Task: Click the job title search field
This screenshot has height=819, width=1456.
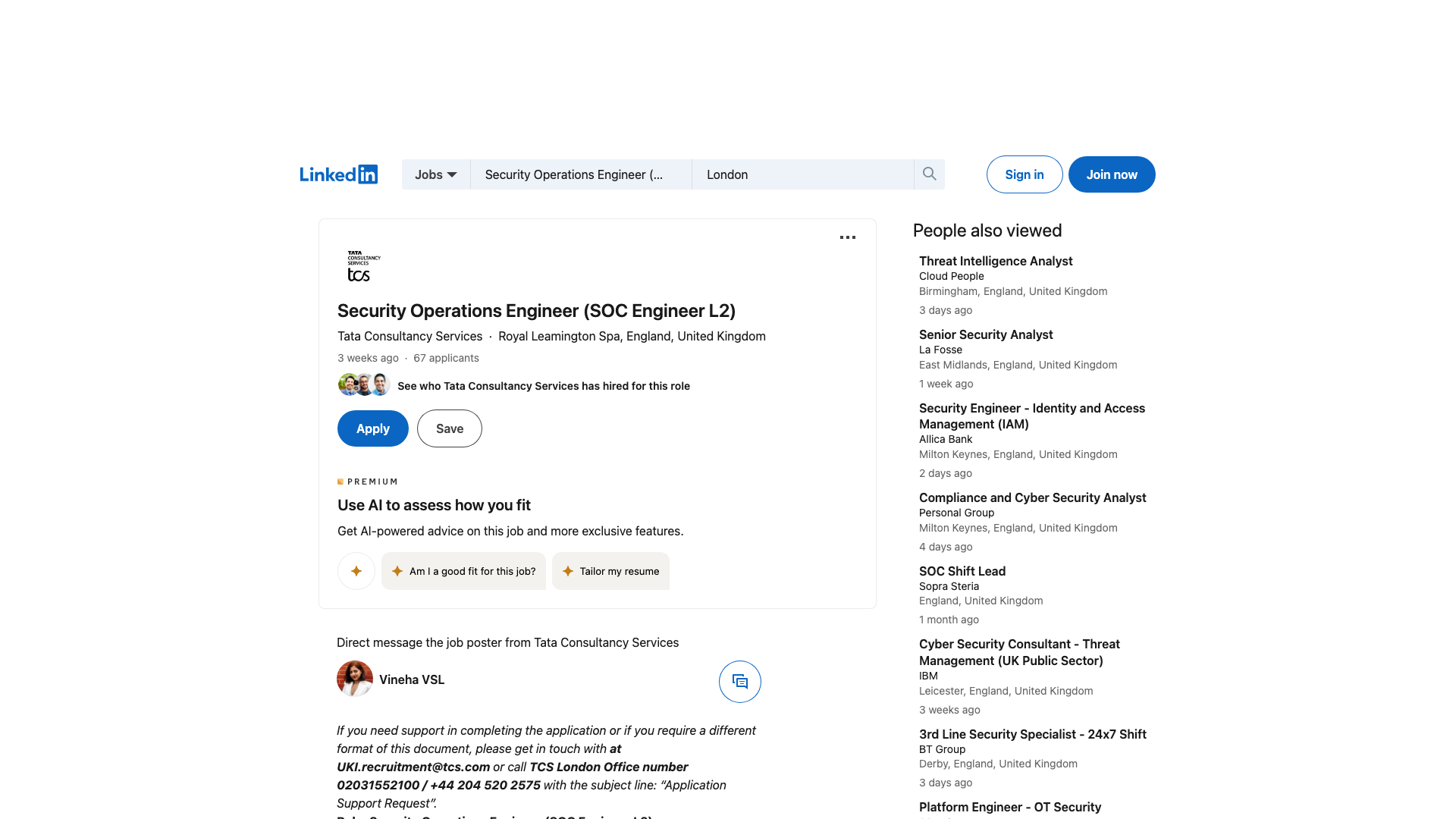Action: tap(581, 174)
